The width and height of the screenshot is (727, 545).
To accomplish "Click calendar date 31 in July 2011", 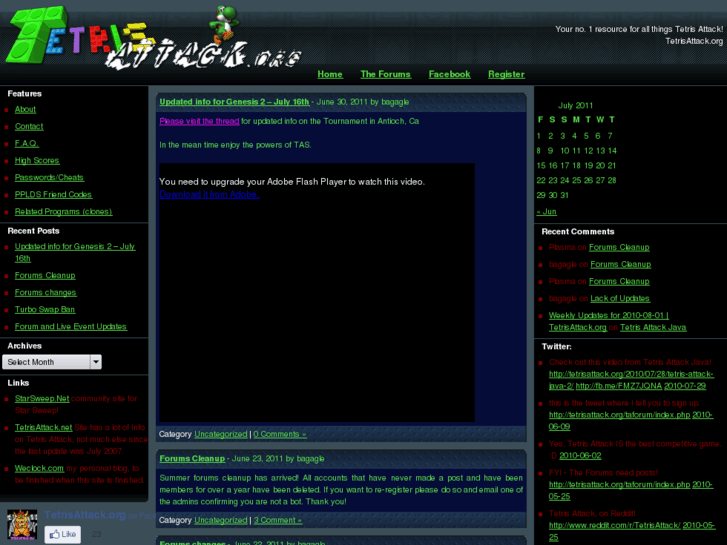I will (564, 195).
